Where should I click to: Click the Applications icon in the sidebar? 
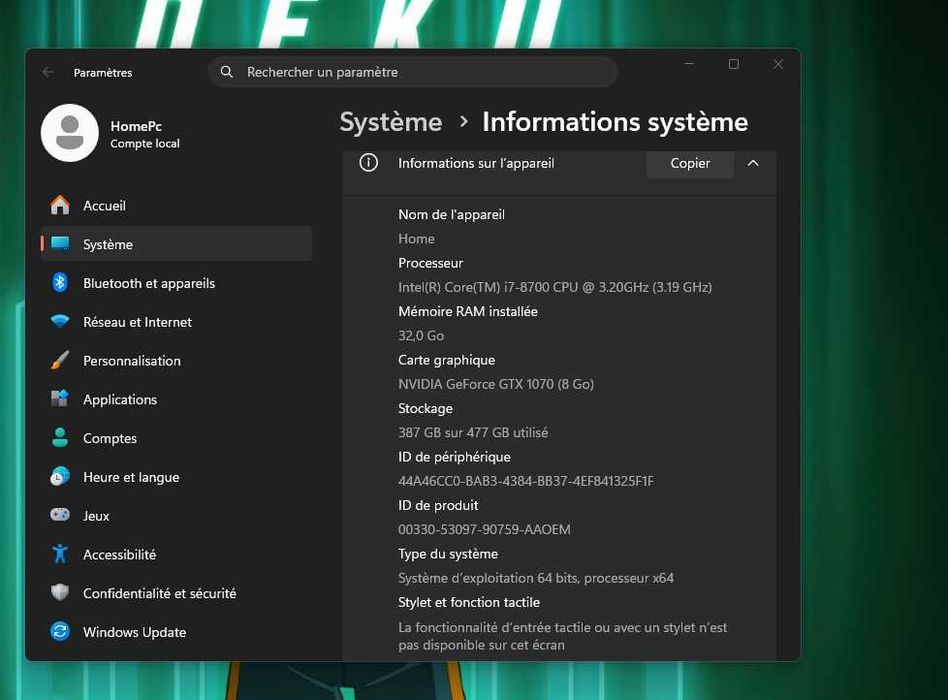point(60,399)
